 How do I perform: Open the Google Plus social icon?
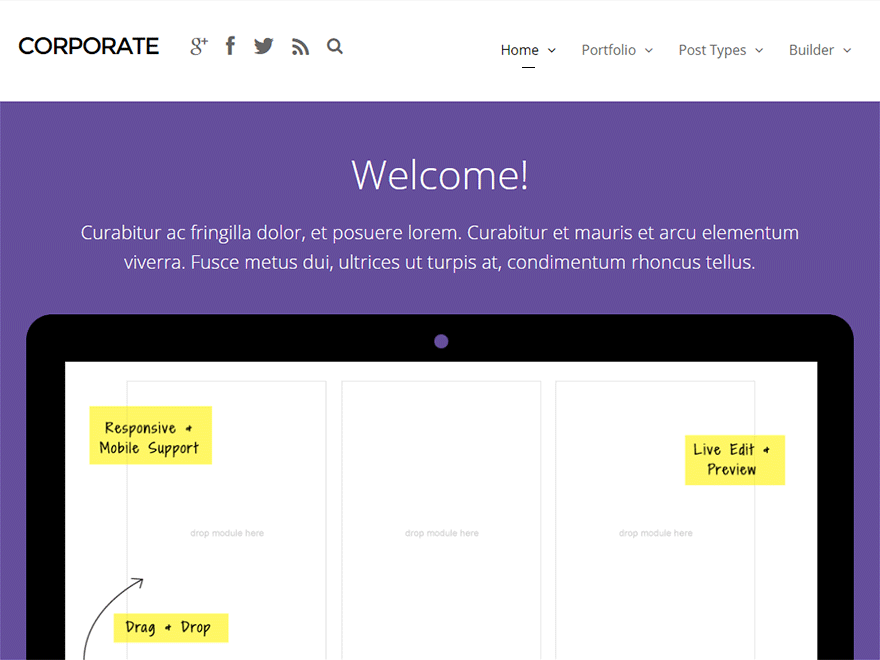pos(198,46)
